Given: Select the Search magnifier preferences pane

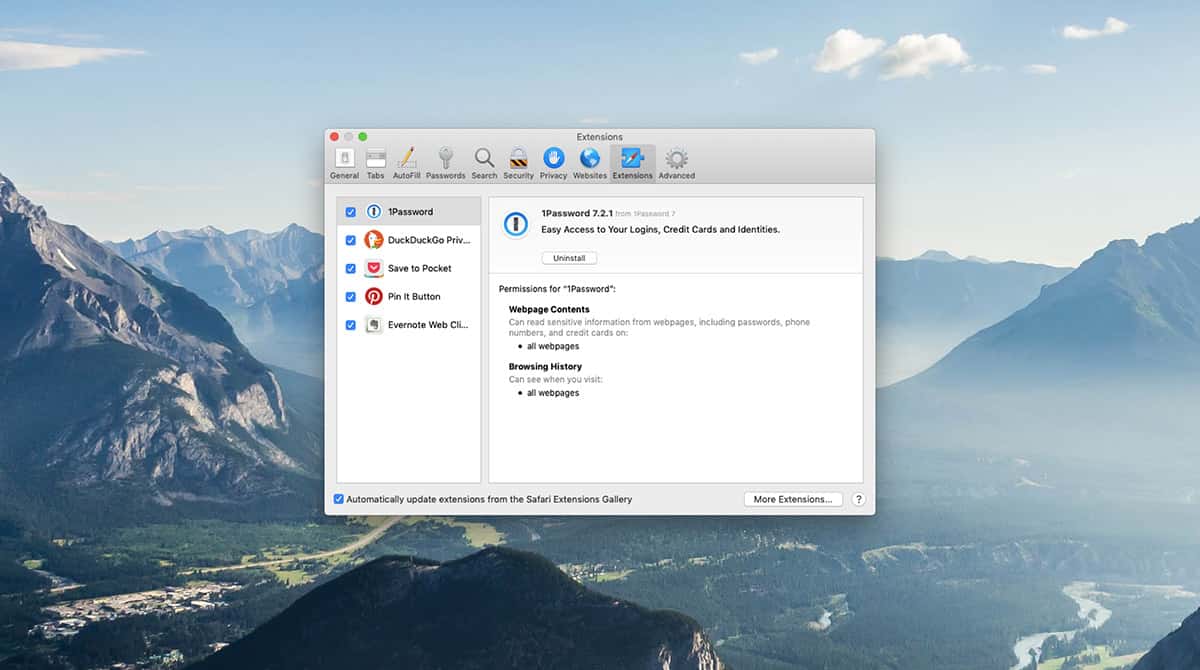Looking at the screenshot, I should point(484,164).
